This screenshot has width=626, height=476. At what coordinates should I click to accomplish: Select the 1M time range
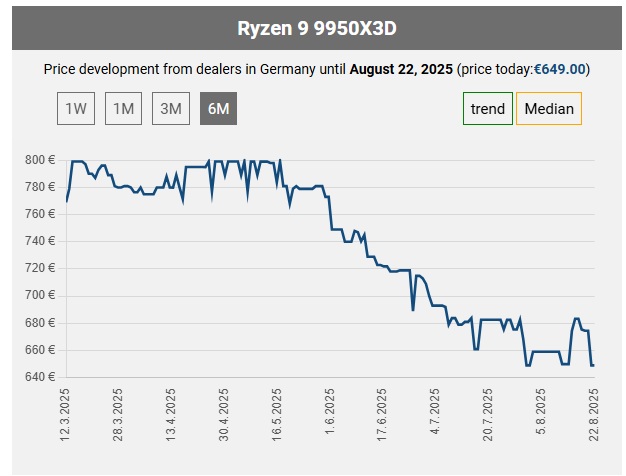123,109
